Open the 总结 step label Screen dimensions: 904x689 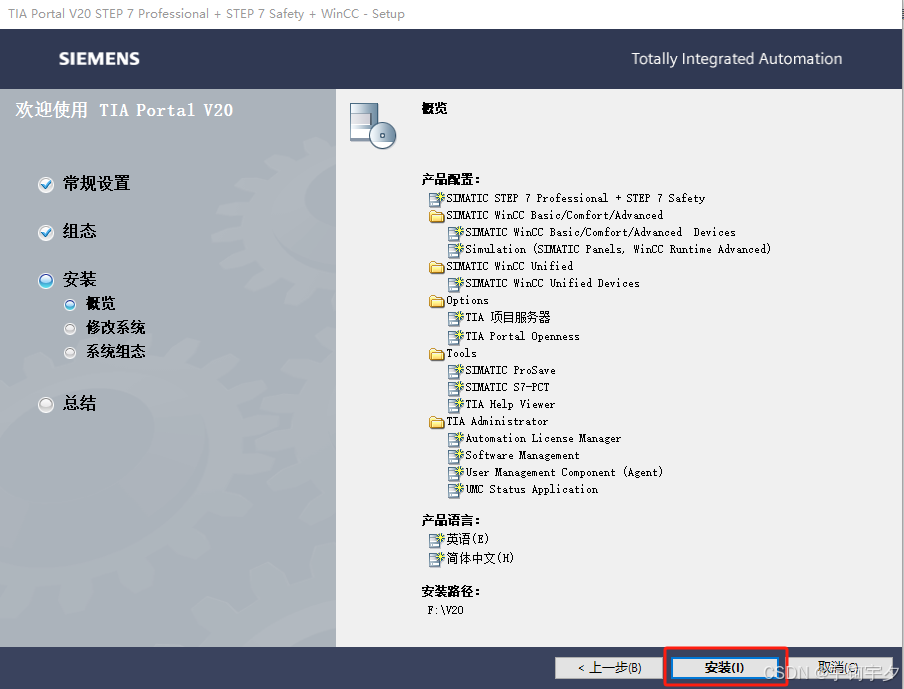pyautogui.click(x=80, y=403)
